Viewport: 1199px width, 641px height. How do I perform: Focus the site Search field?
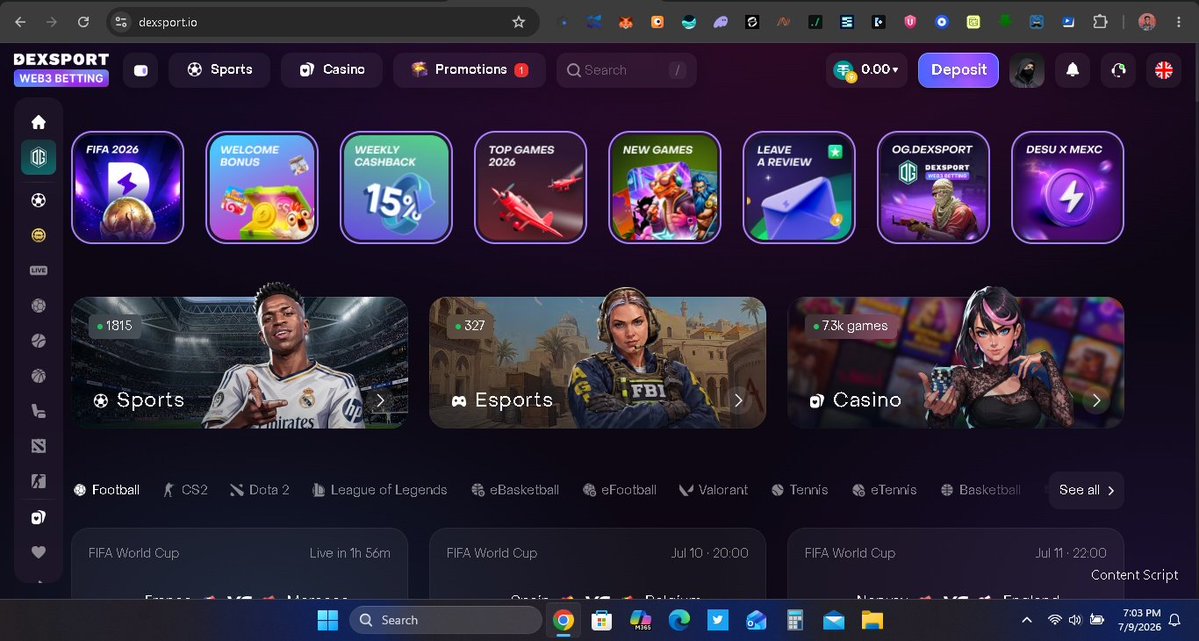[x=626, y=70]
